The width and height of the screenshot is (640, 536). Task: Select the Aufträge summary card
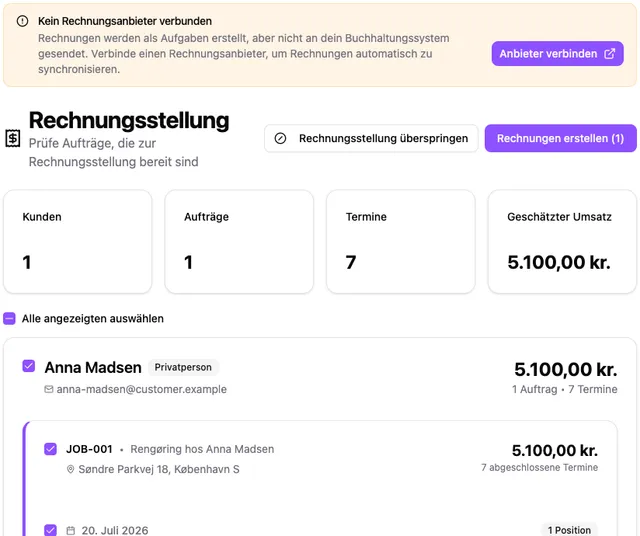click(239, 242)
